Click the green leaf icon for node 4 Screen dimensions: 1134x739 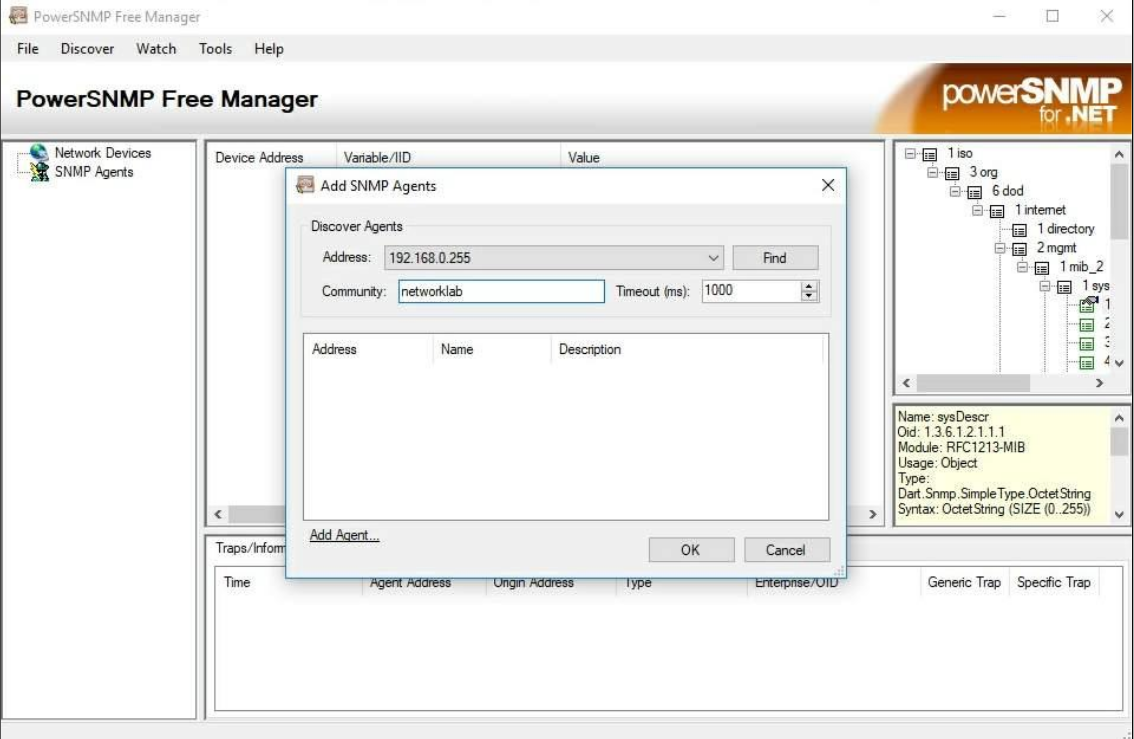click(x=1087, y=362)
